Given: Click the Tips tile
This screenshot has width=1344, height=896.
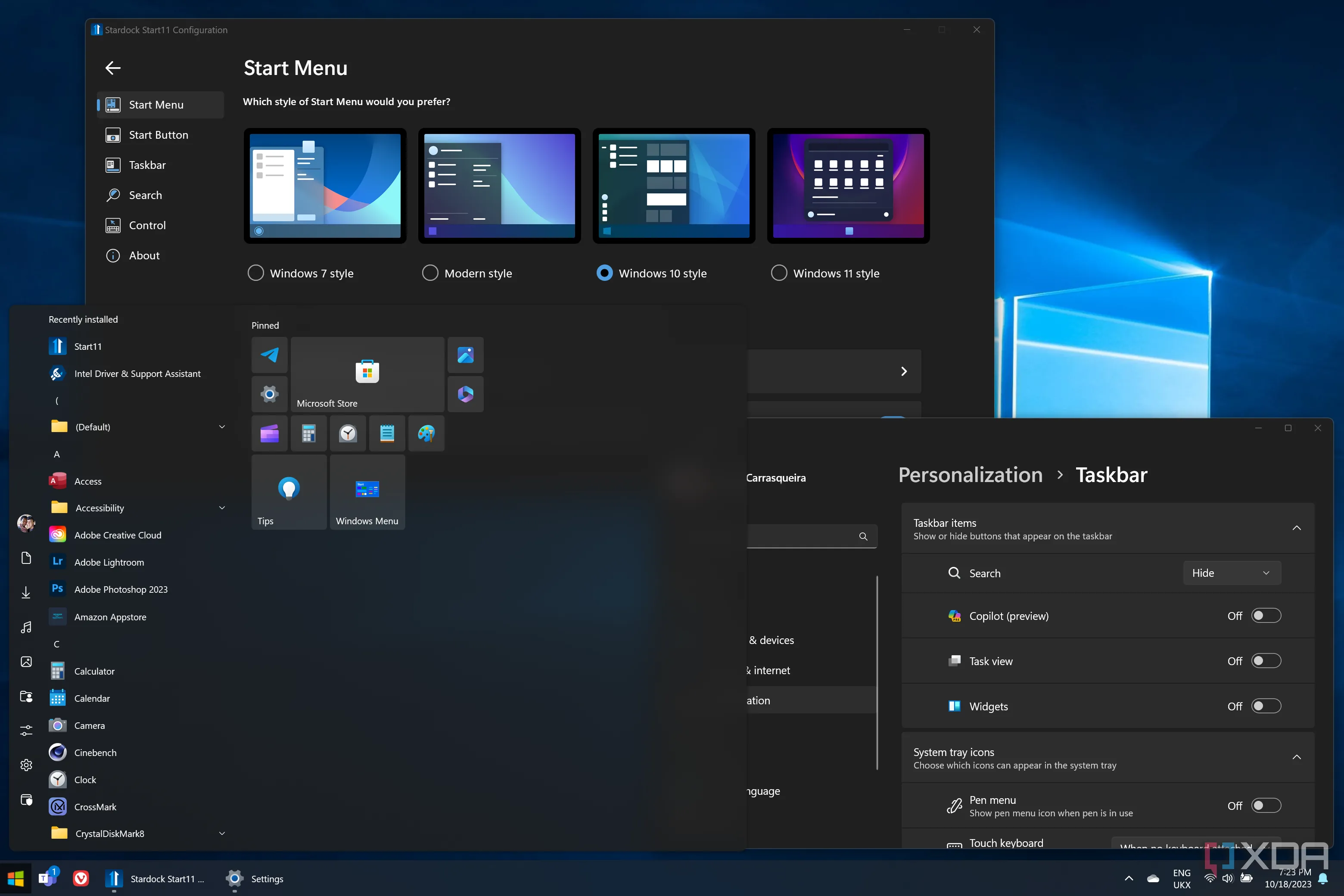Looking at the screenshot, I should (289, 492).
